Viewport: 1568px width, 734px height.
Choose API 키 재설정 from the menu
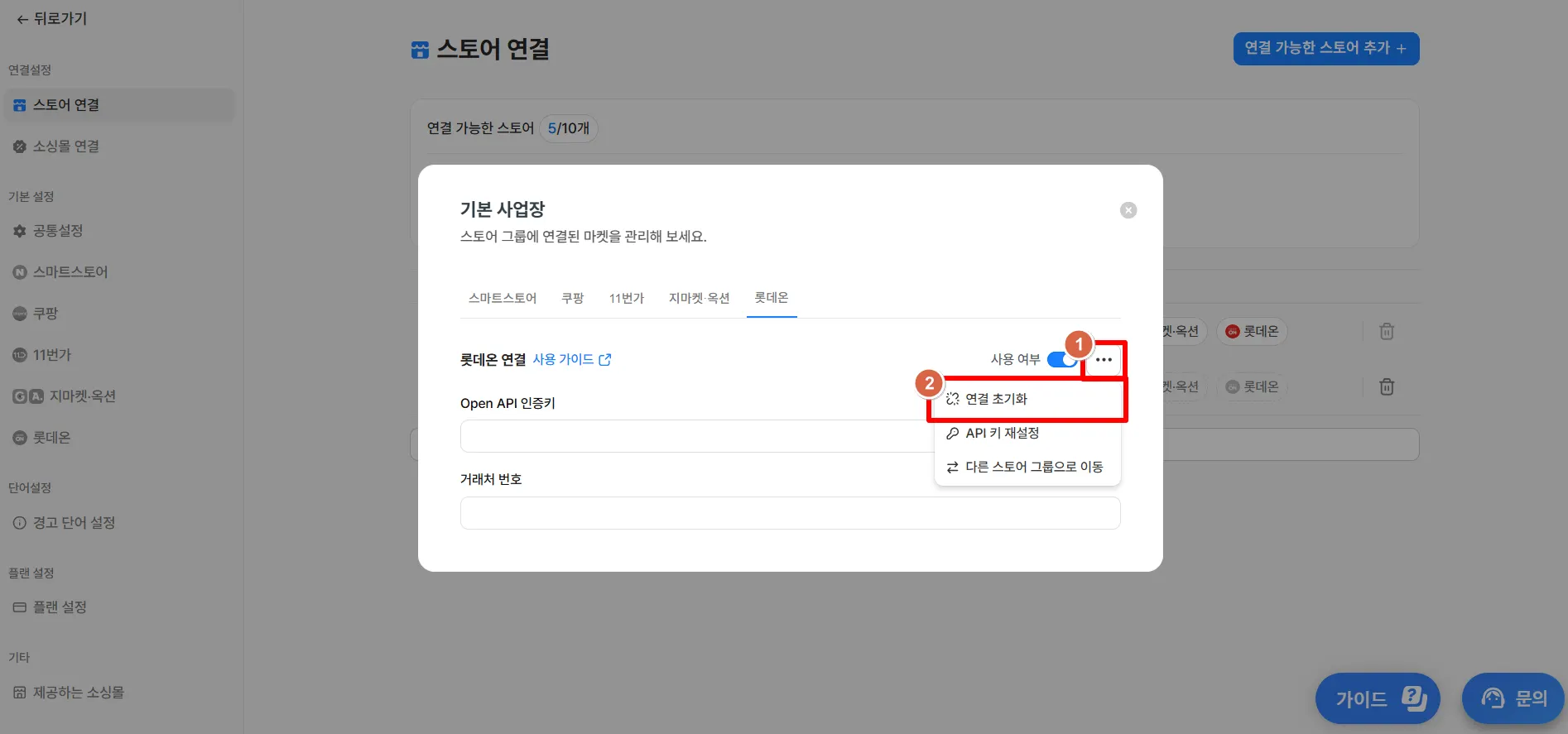(x=1027, y=433)
